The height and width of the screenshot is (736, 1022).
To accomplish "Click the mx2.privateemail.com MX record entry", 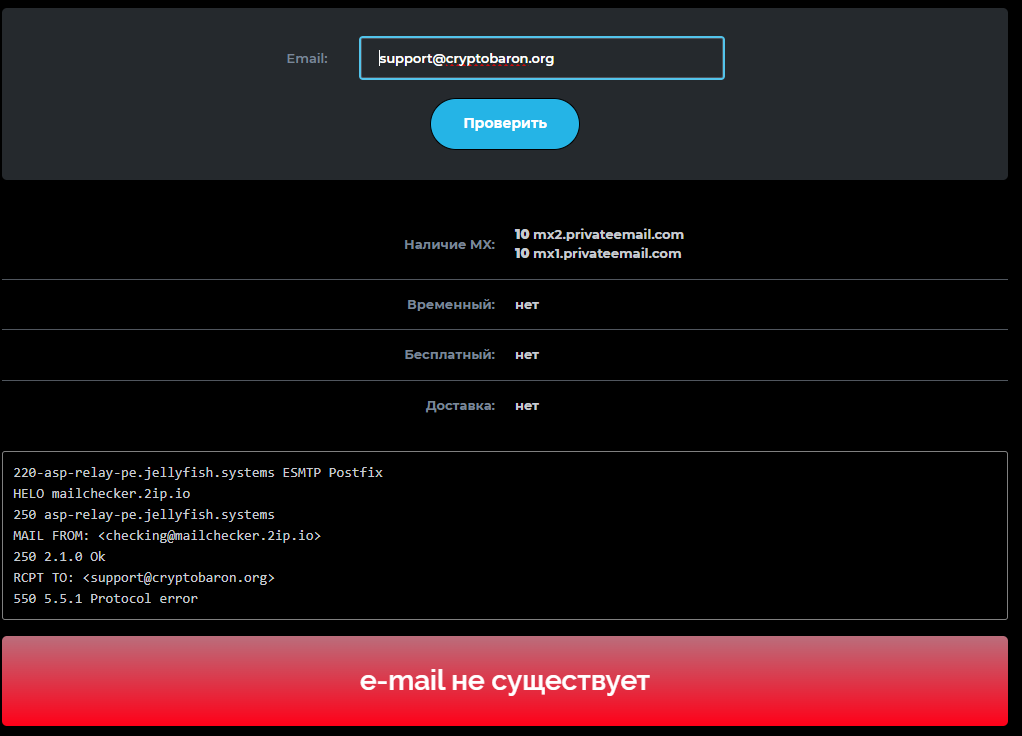I will pyautogui.click(x=599, y=234).
